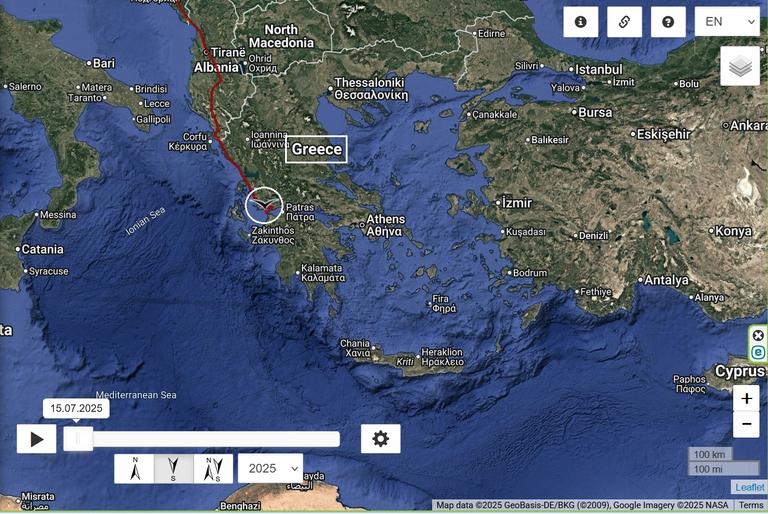Click the Istanbul city label
Viewport: 768px width, 514px height.
[599, 70]
